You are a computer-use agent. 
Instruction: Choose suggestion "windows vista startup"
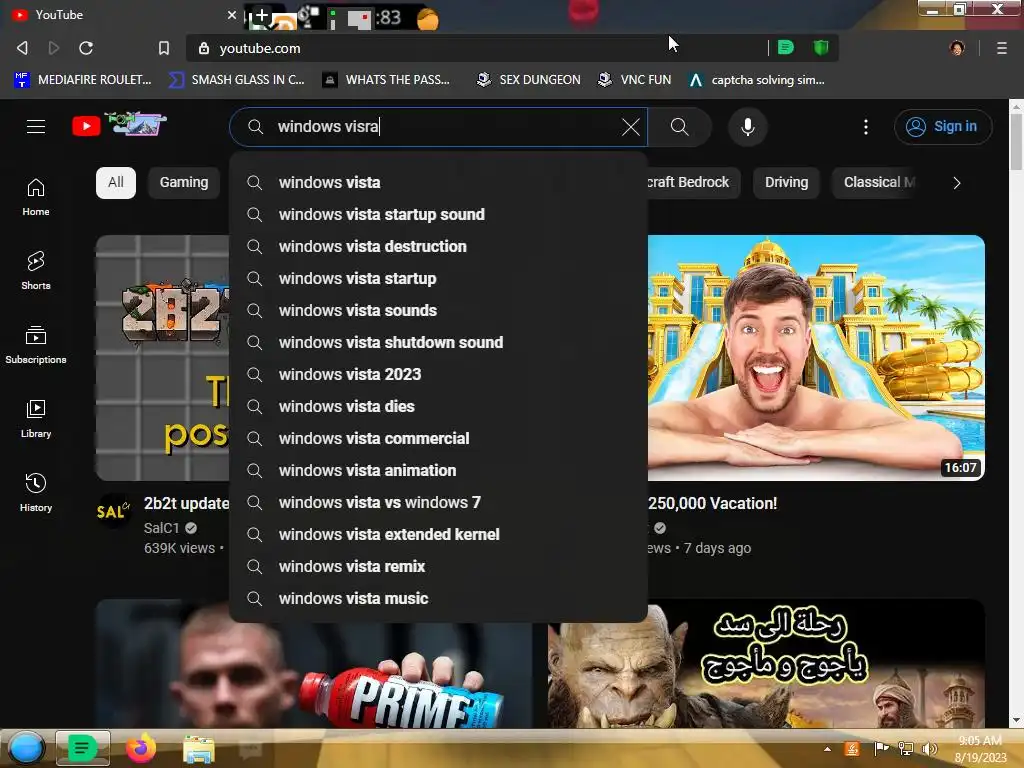click(x=438, y=278)
